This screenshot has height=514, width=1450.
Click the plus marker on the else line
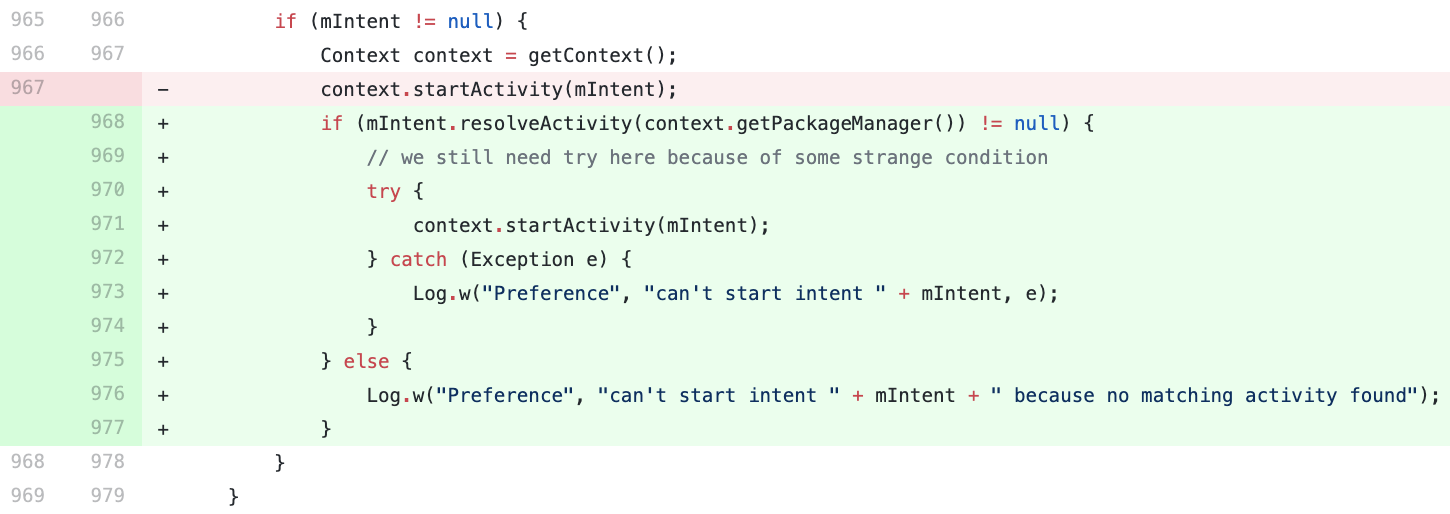163,361
